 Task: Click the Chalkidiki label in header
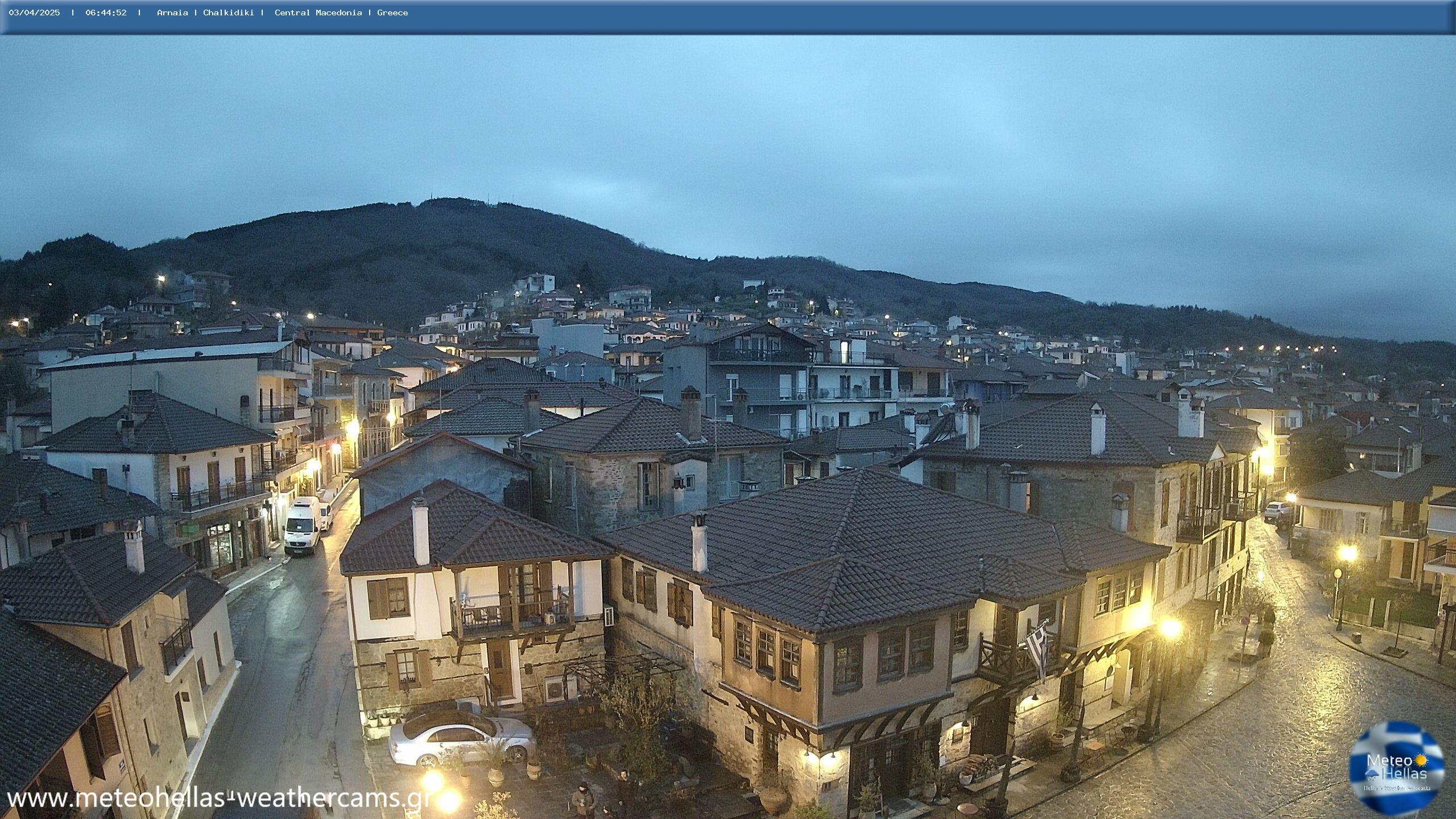pos(228,13)
